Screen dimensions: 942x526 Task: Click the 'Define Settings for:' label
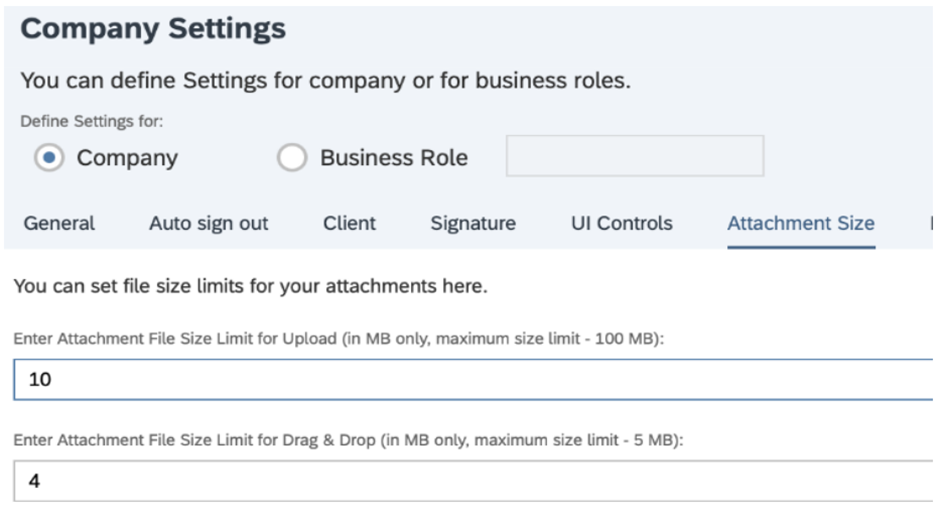tap(92, 120)
